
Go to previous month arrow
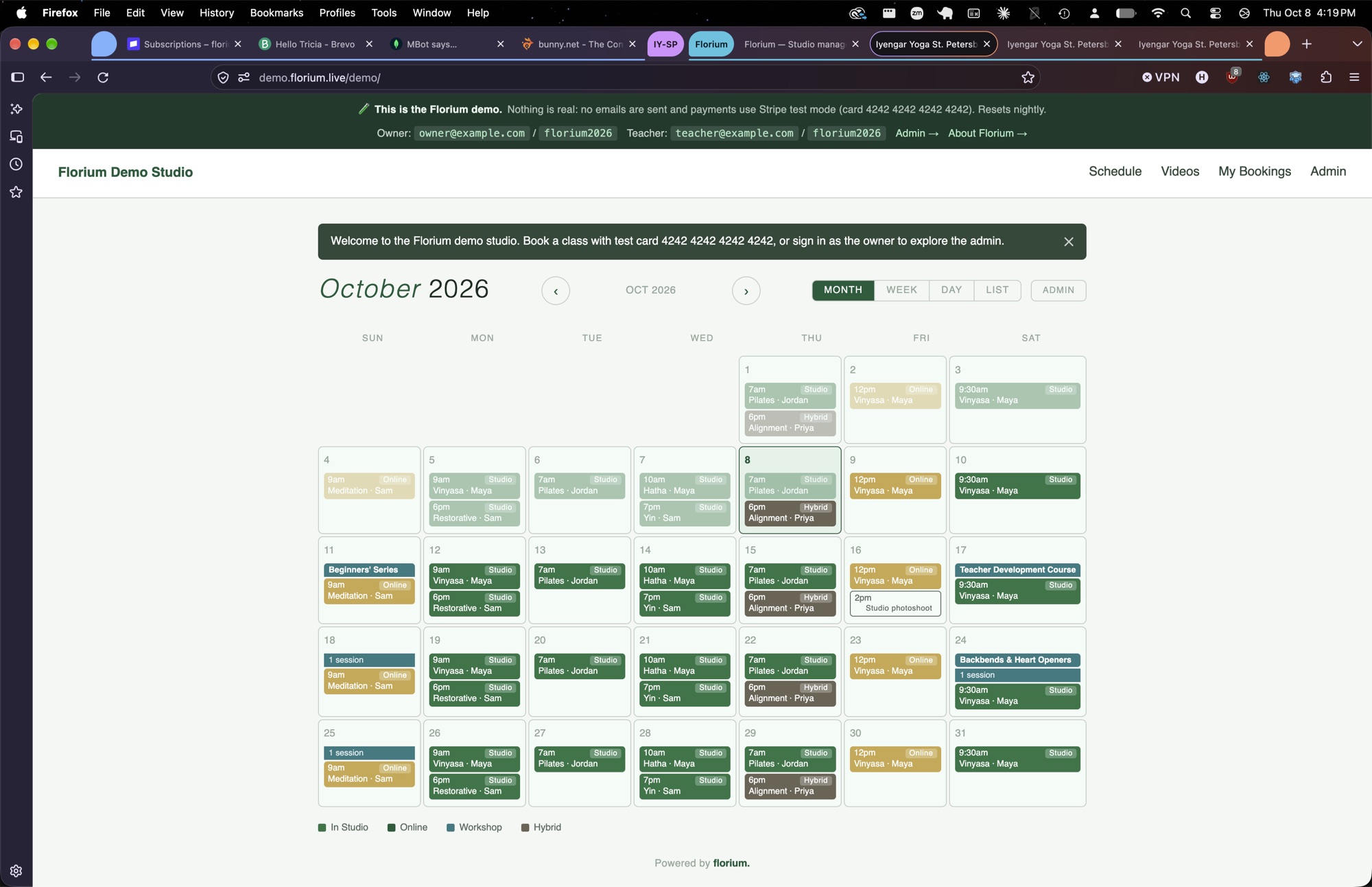556,291
